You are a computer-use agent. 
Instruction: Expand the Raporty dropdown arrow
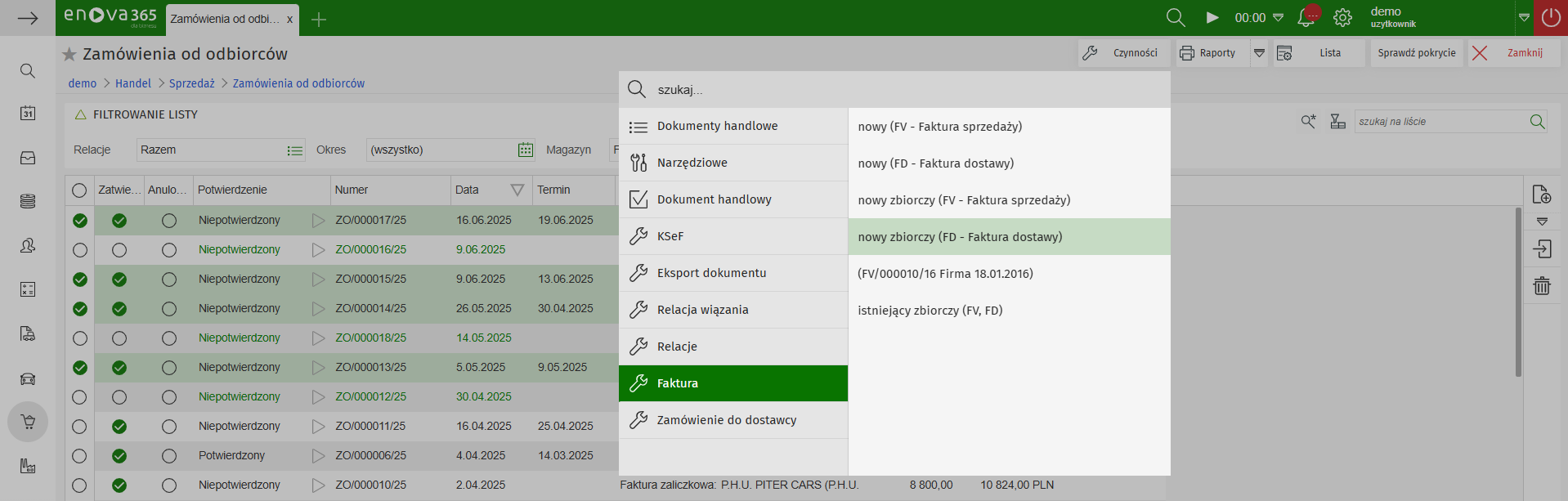click(1259, 53)
